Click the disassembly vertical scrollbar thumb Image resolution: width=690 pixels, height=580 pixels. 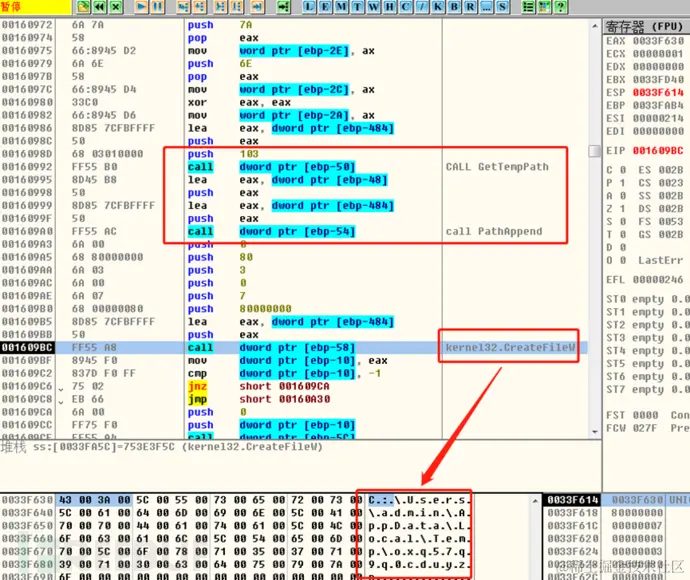pos(595,151)
